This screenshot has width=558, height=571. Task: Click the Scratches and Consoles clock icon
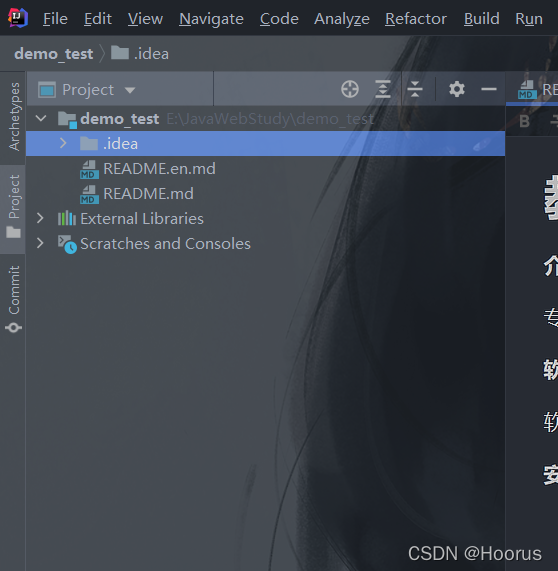tap(67, 244)
